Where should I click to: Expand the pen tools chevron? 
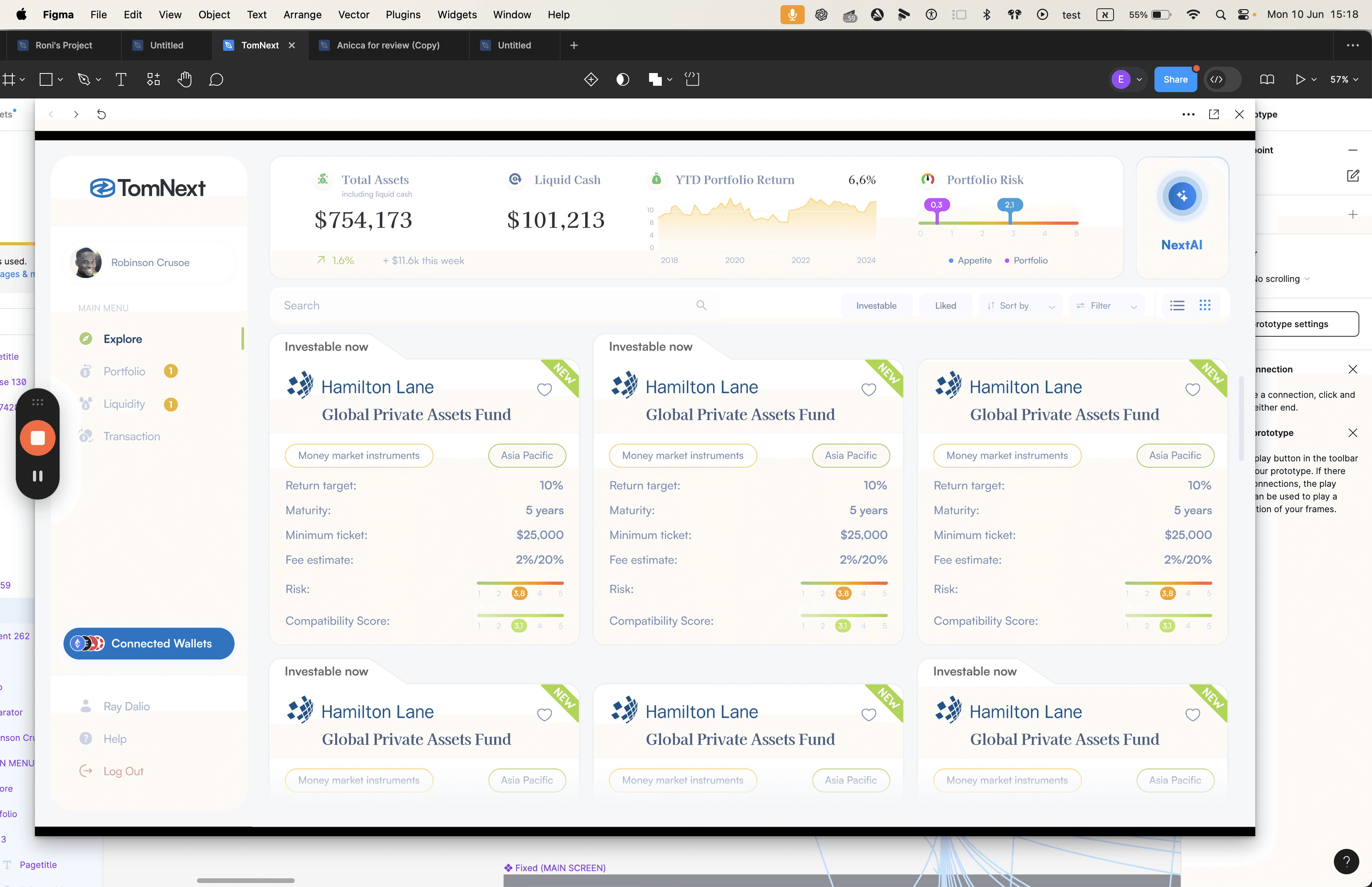coord(98,79)
